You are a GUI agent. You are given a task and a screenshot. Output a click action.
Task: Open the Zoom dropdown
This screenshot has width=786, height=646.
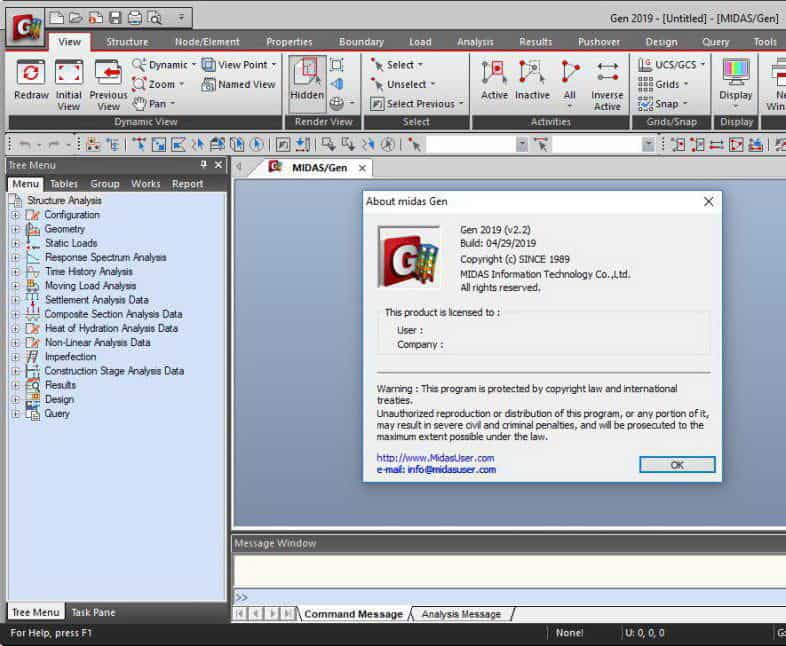pyautogui.click(x=181, y=84)
